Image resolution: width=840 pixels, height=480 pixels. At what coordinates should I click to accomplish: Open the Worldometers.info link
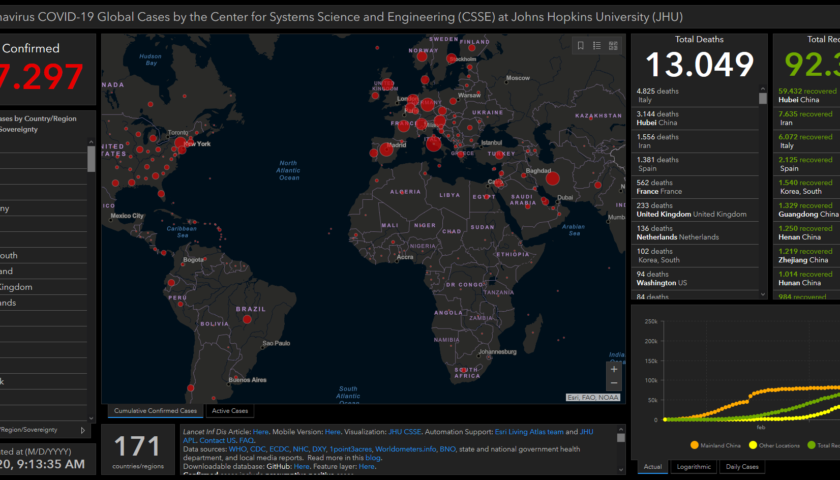coord(406,449)
